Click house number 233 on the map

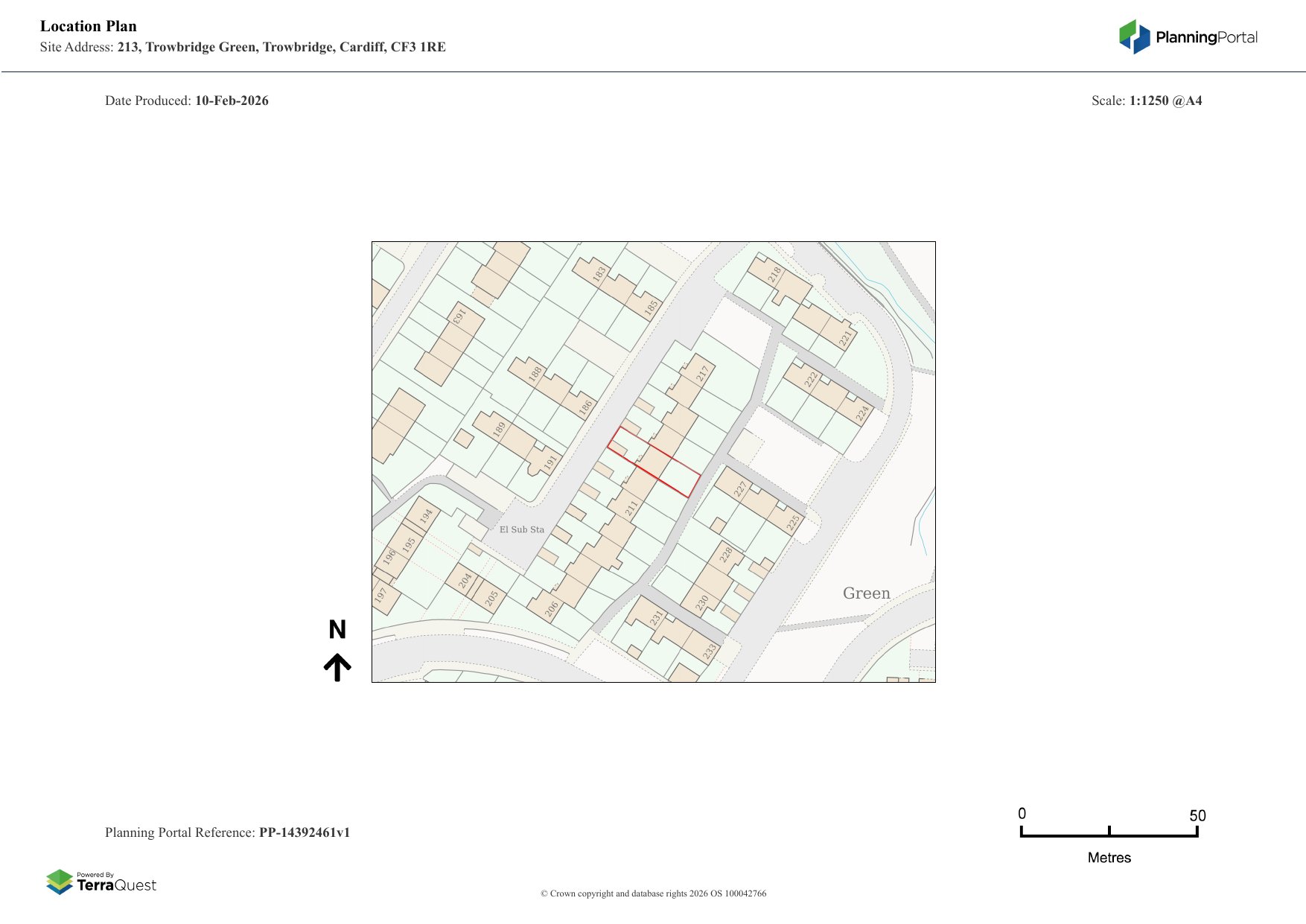710,651
